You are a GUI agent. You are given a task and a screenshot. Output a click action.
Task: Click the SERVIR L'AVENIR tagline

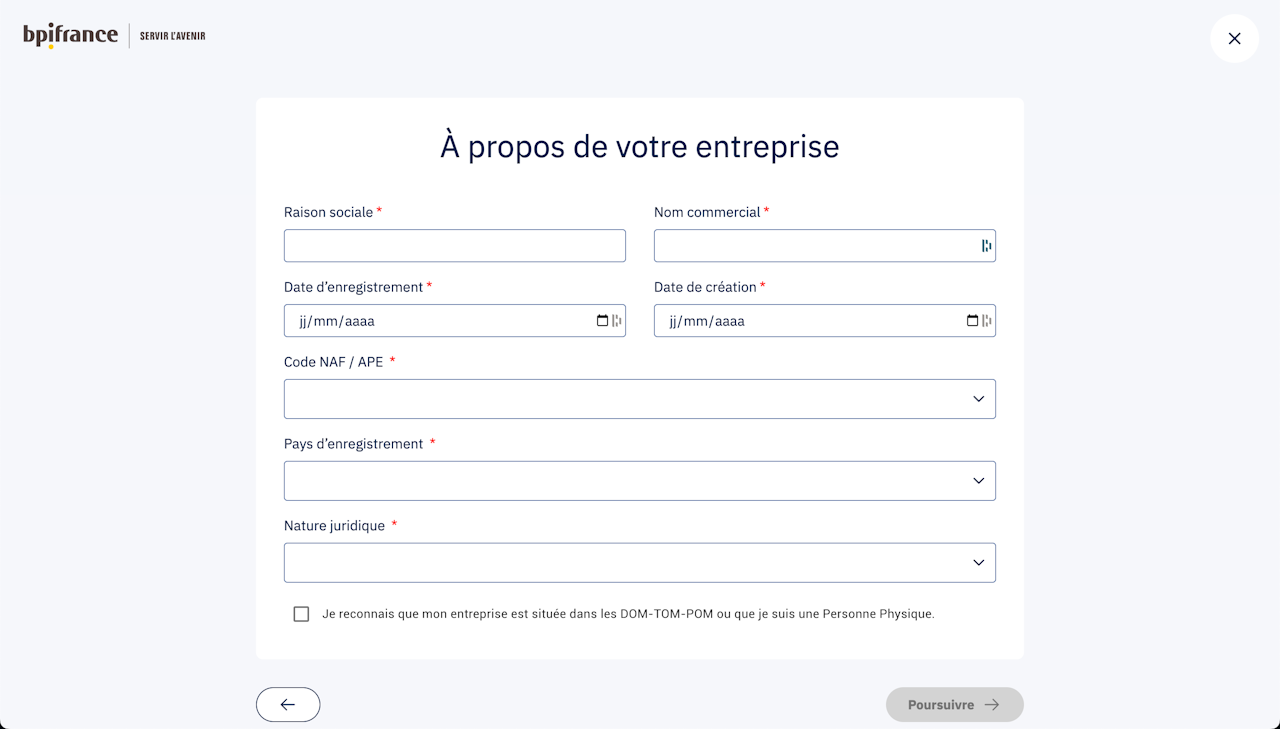coord(172,36)
